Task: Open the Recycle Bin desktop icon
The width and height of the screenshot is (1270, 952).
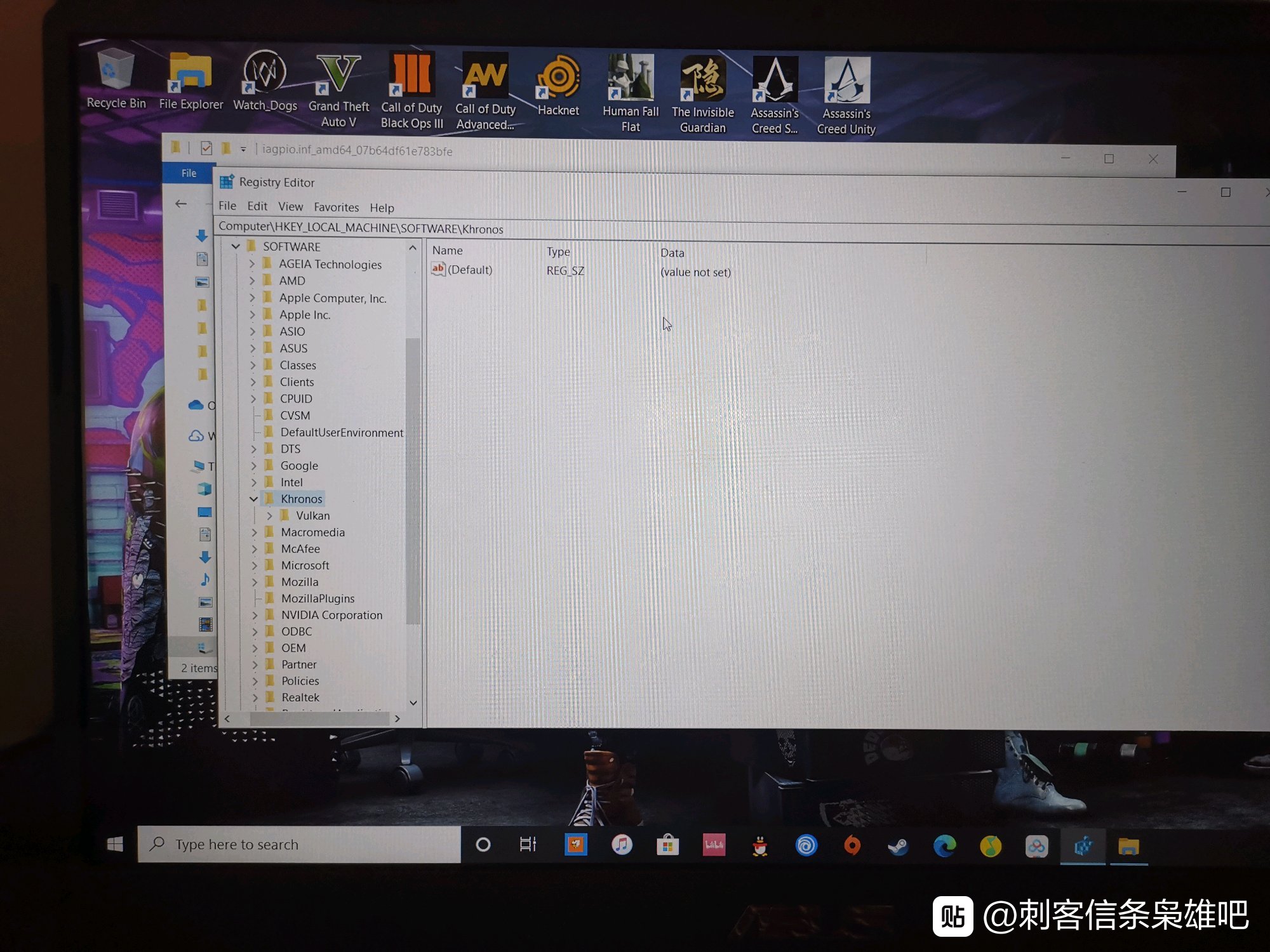Action: [x=116, y=79]
